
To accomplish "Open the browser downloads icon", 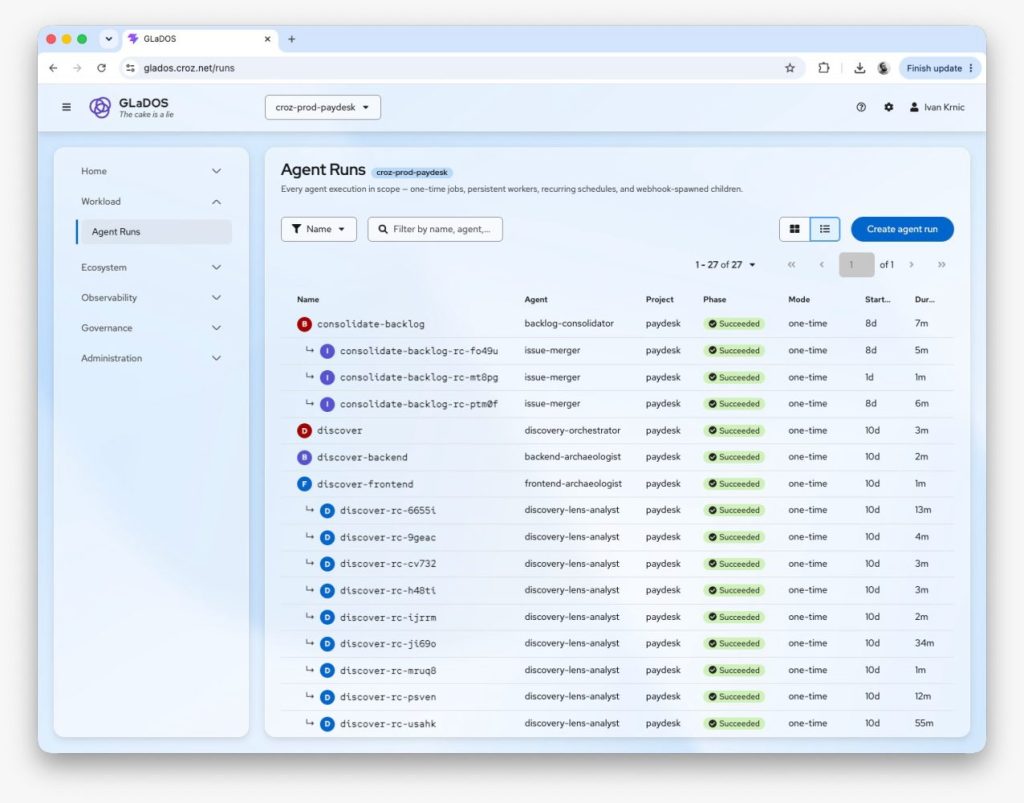I will point(859,68).
